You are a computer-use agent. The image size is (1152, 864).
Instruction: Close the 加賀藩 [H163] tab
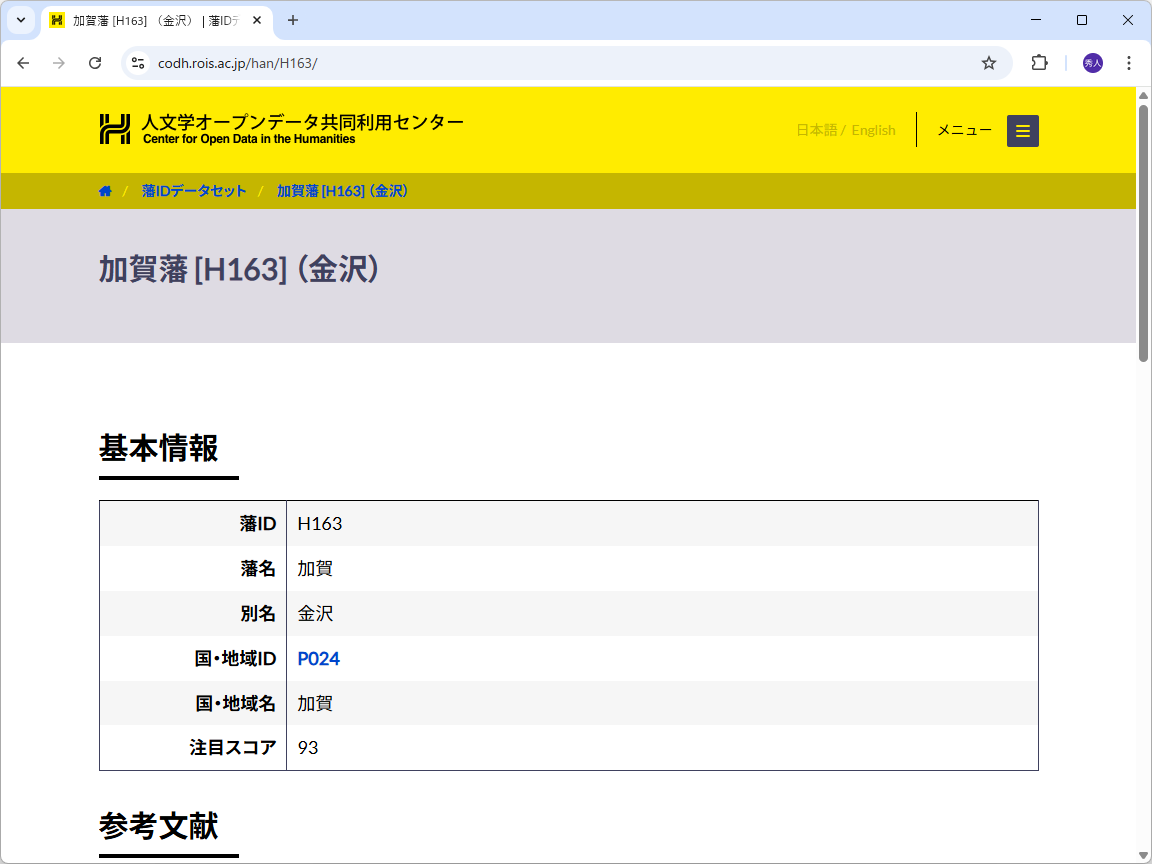pyautogui.click(x=257, y=20)
